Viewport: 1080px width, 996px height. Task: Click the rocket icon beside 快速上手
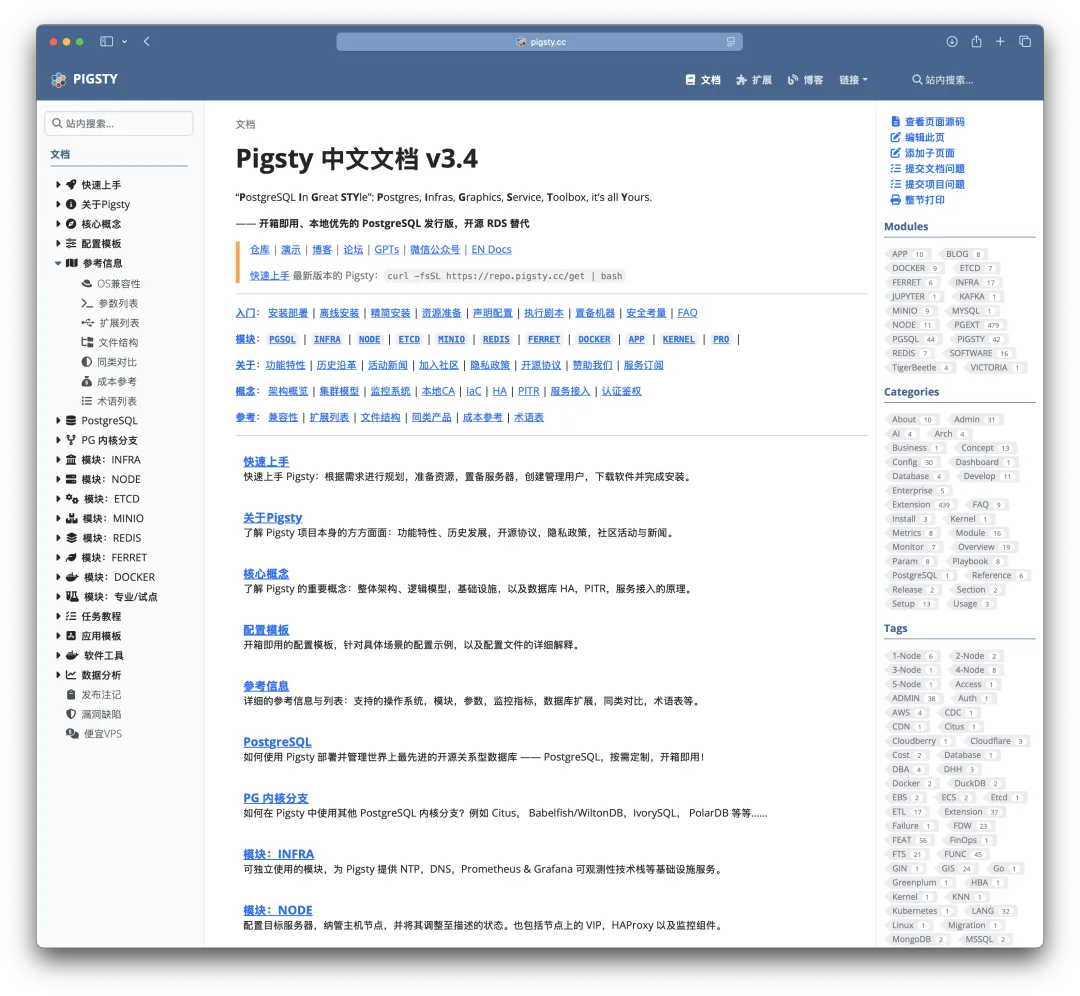[x=71, y=185]
